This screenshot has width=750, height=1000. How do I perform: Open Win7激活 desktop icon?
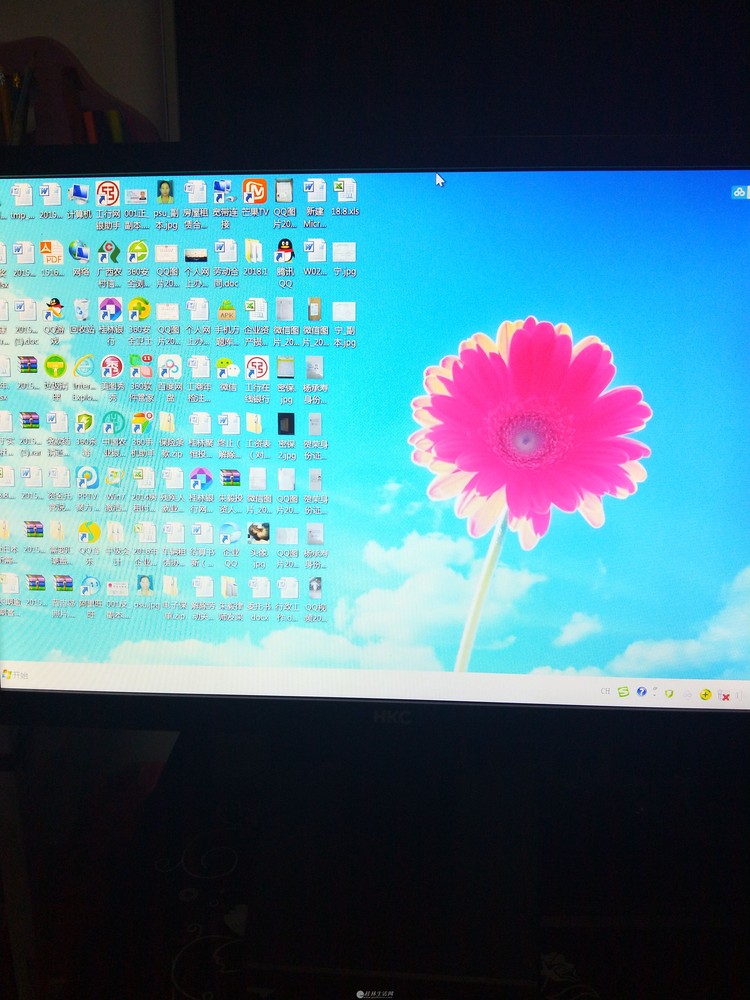coord(115,490)
